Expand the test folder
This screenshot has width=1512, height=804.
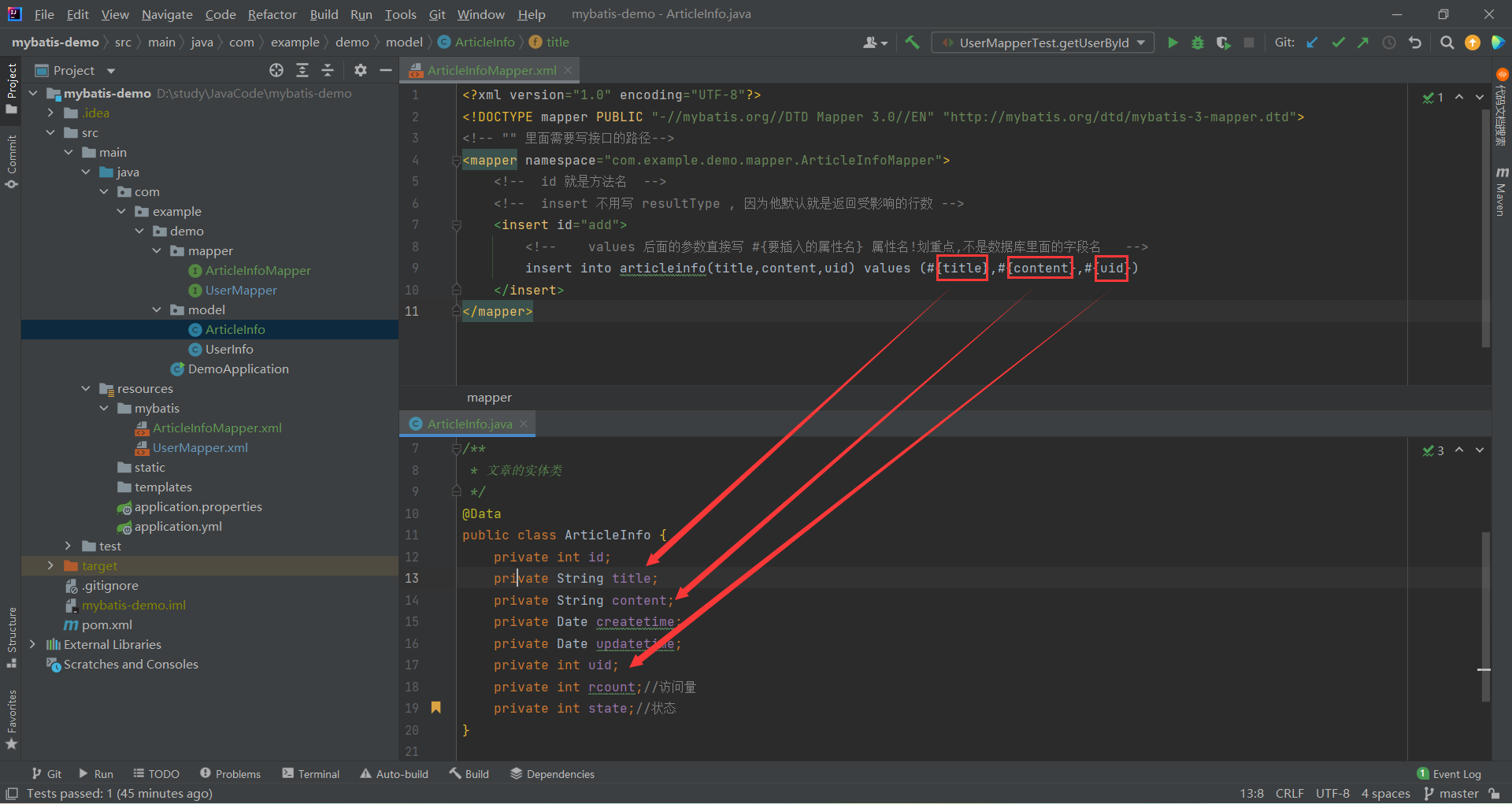(x=68, y=546)
